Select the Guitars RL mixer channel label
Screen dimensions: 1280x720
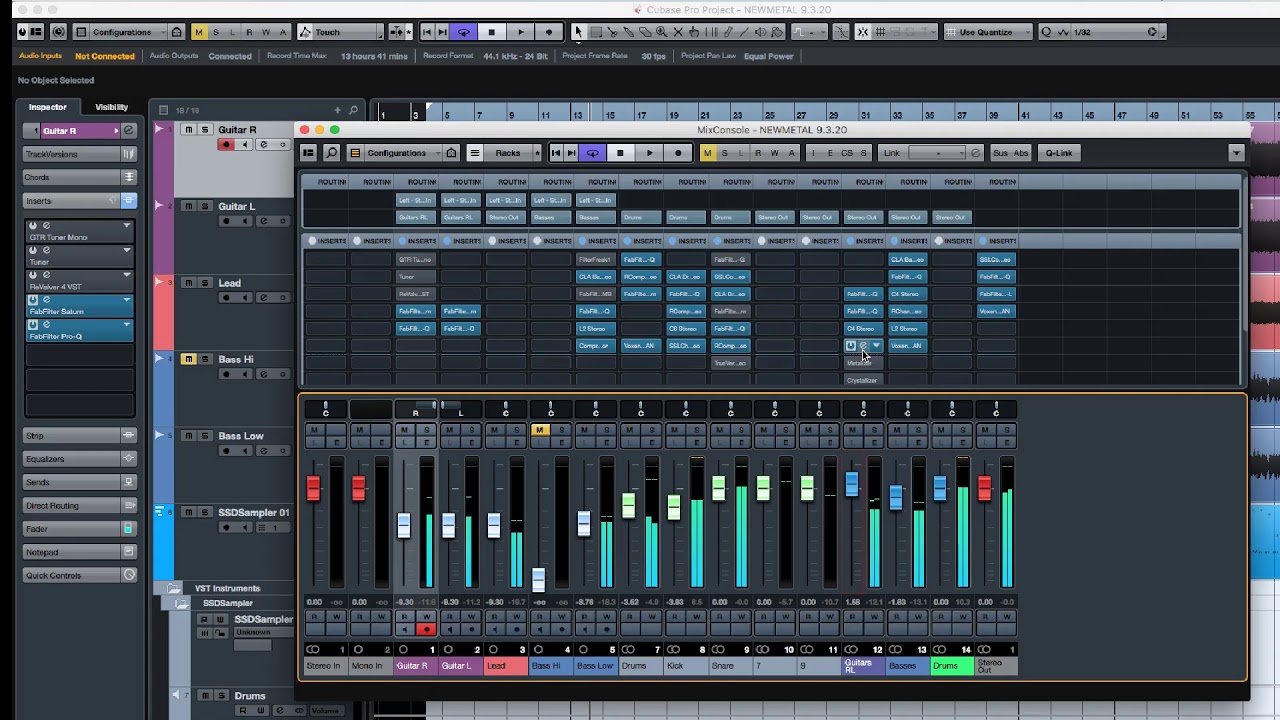point(862,666)
